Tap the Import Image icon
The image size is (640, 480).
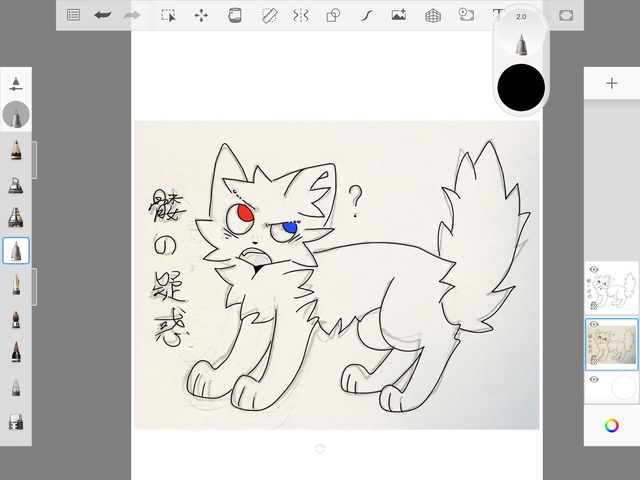point(399,15)
